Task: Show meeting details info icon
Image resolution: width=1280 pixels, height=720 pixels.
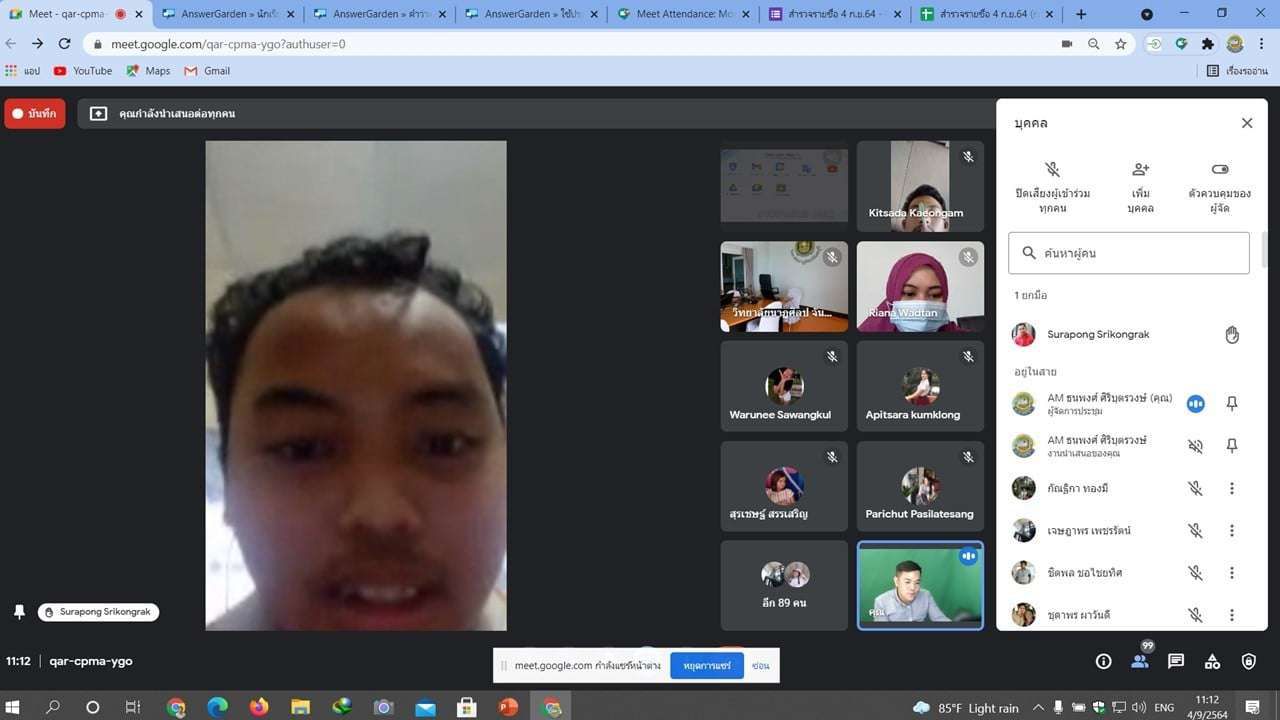Action: pos(1103,661)
